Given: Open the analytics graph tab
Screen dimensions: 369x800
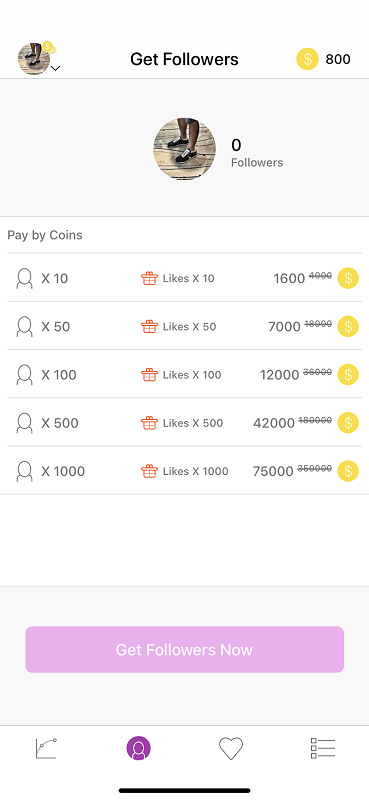Looking at the screenshot, I should (46, 748).
